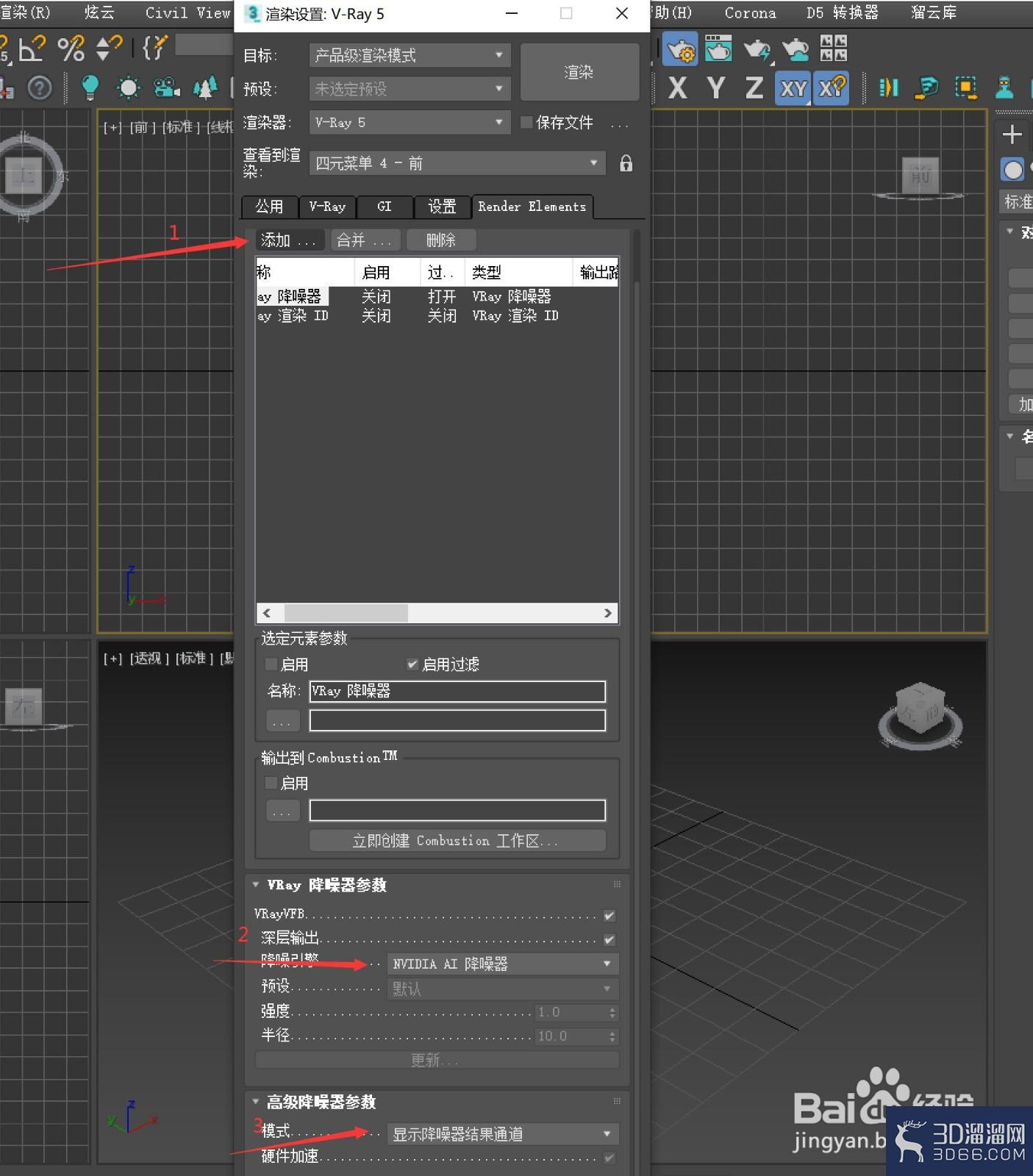Toggle the Spinner Snap tool
The width and height of the screenshot is (1033, 1176).
109,49
